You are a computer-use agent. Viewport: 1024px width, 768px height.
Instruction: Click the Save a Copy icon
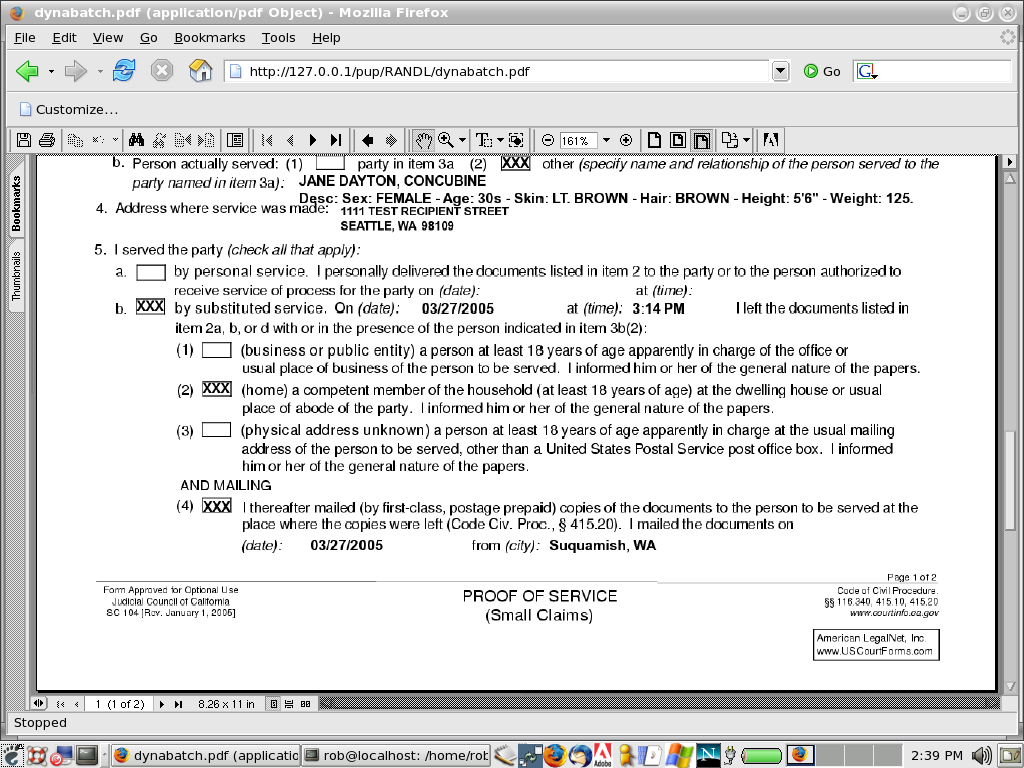[24, 140]
